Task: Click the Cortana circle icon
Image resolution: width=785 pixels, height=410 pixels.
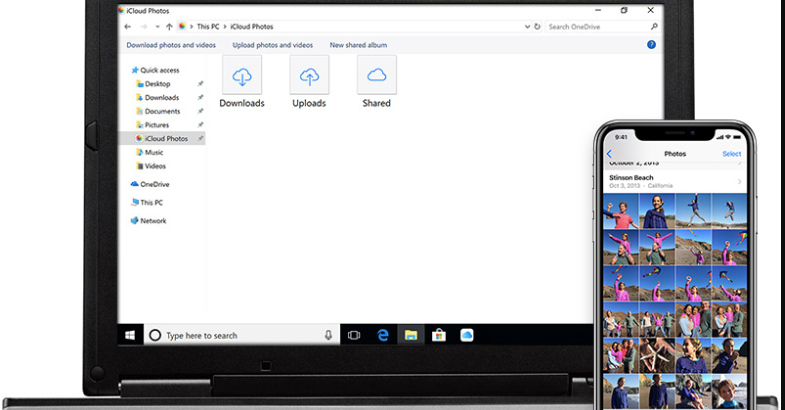Action: tap(155, 335)
